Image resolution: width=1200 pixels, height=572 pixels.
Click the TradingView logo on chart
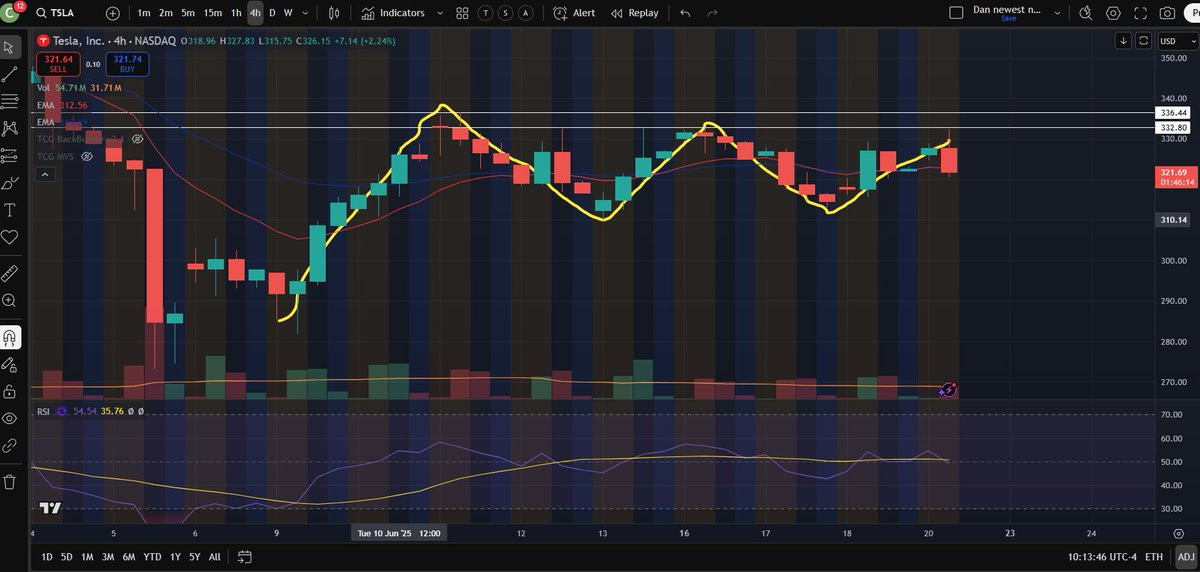point(50,508)
